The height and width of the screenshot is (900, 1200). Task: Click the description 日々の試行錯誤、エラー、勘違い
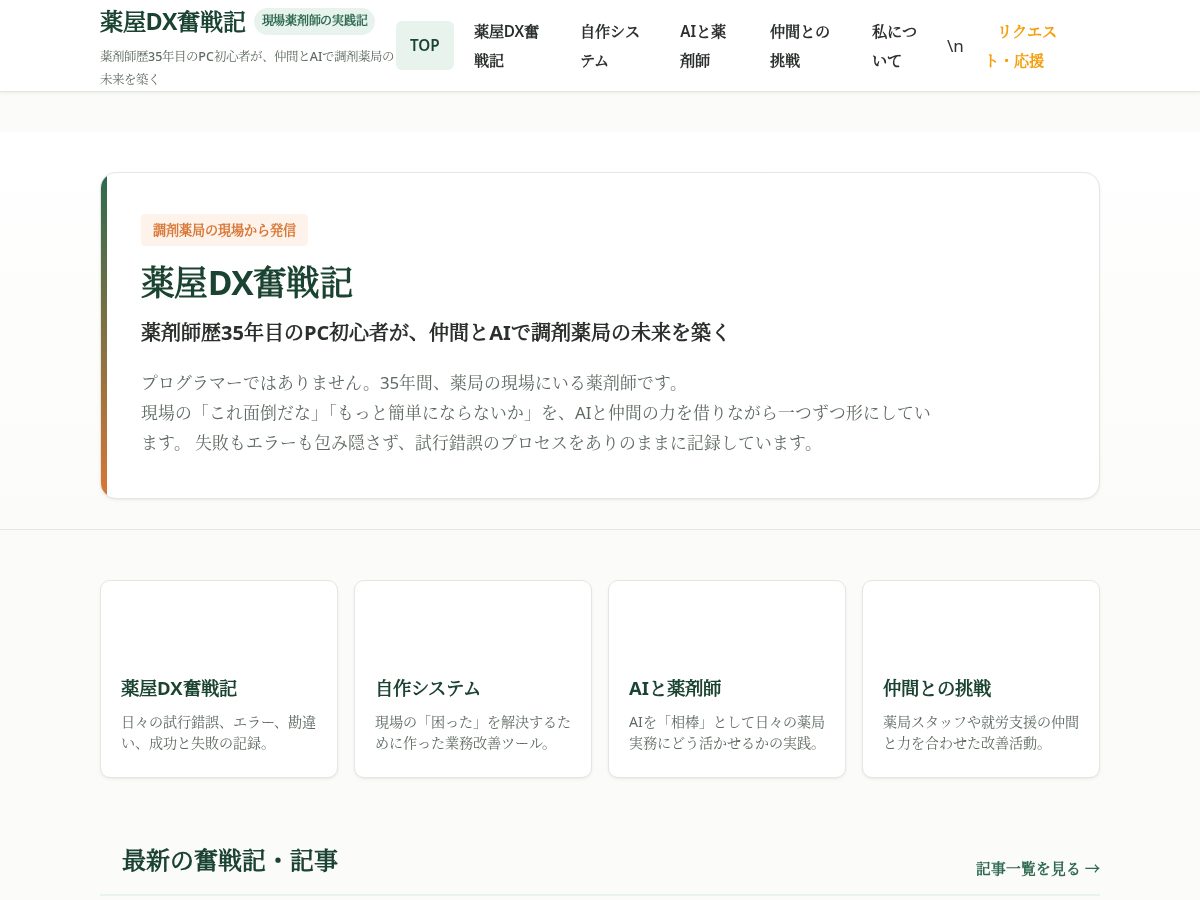click(x=219, y=732)
